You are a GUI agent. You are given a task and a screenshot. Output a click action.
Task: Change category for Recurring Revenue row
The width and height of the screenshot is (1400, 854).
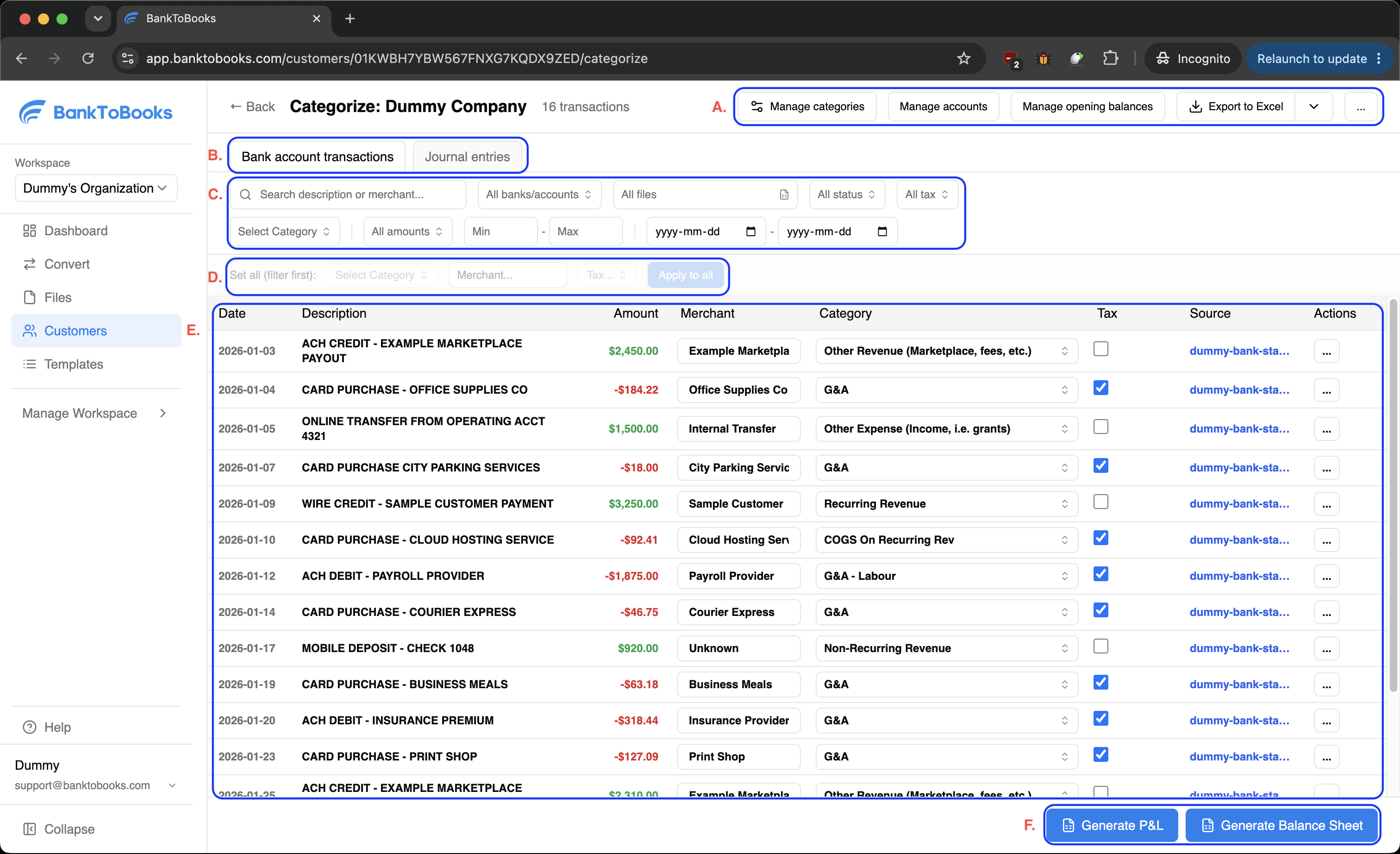pyautogui.click(x=946, y=504)
